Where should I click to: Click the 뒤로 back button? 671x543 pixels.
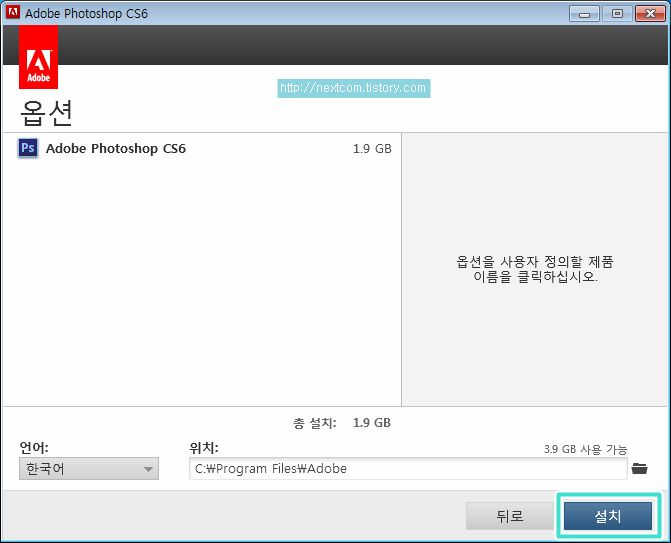point(510,516)
